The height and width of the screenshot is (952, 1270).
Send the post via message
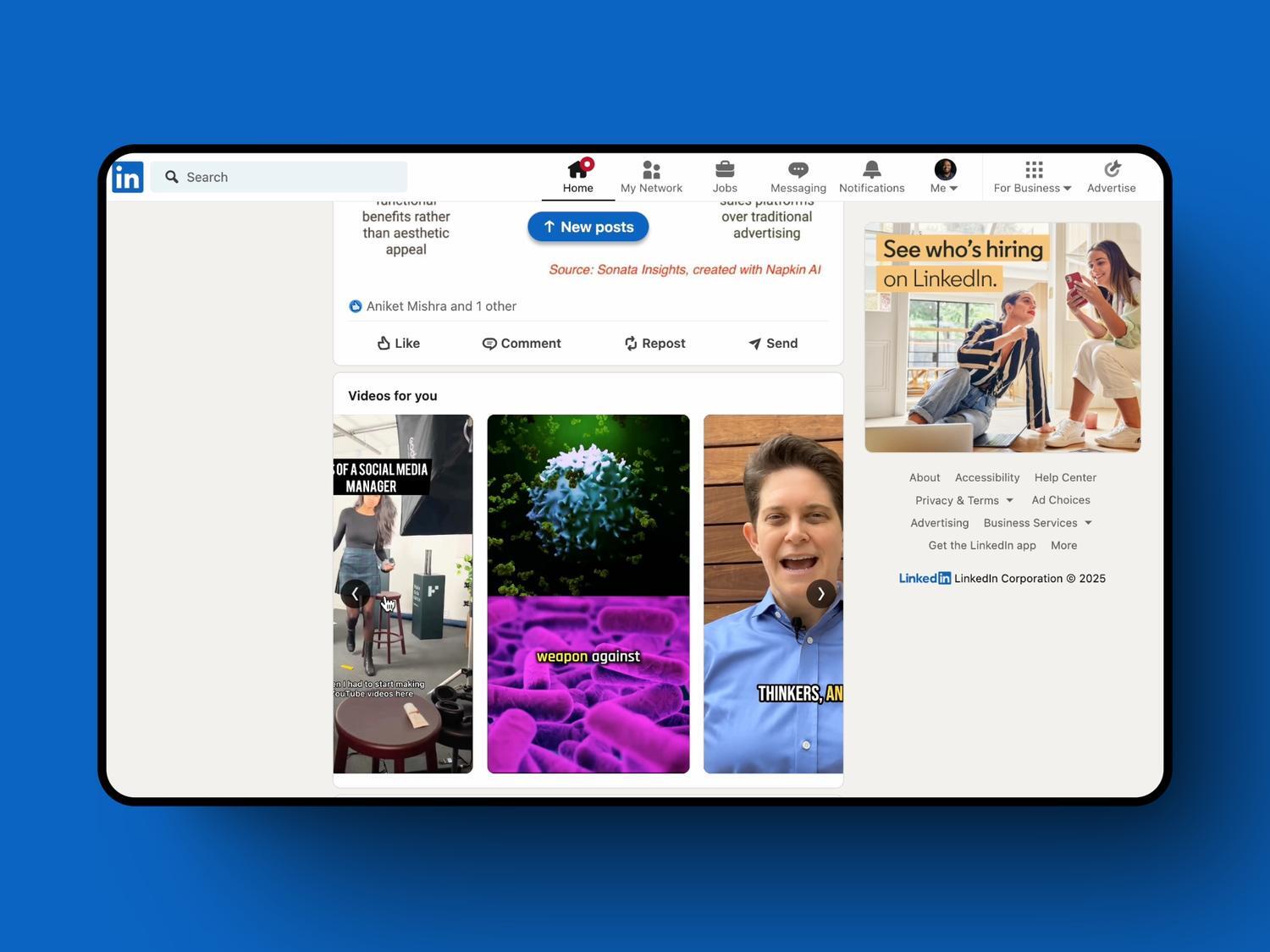(773, 343)
